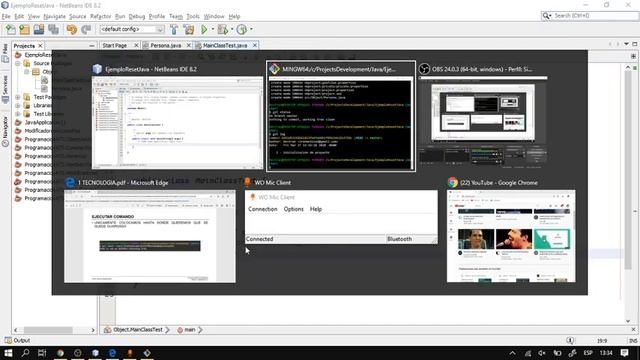Image resolution: width=640 pixels, height=360 pixels.
Task: Open the Profile Project dropdown arrow
Action: [251, 29]
